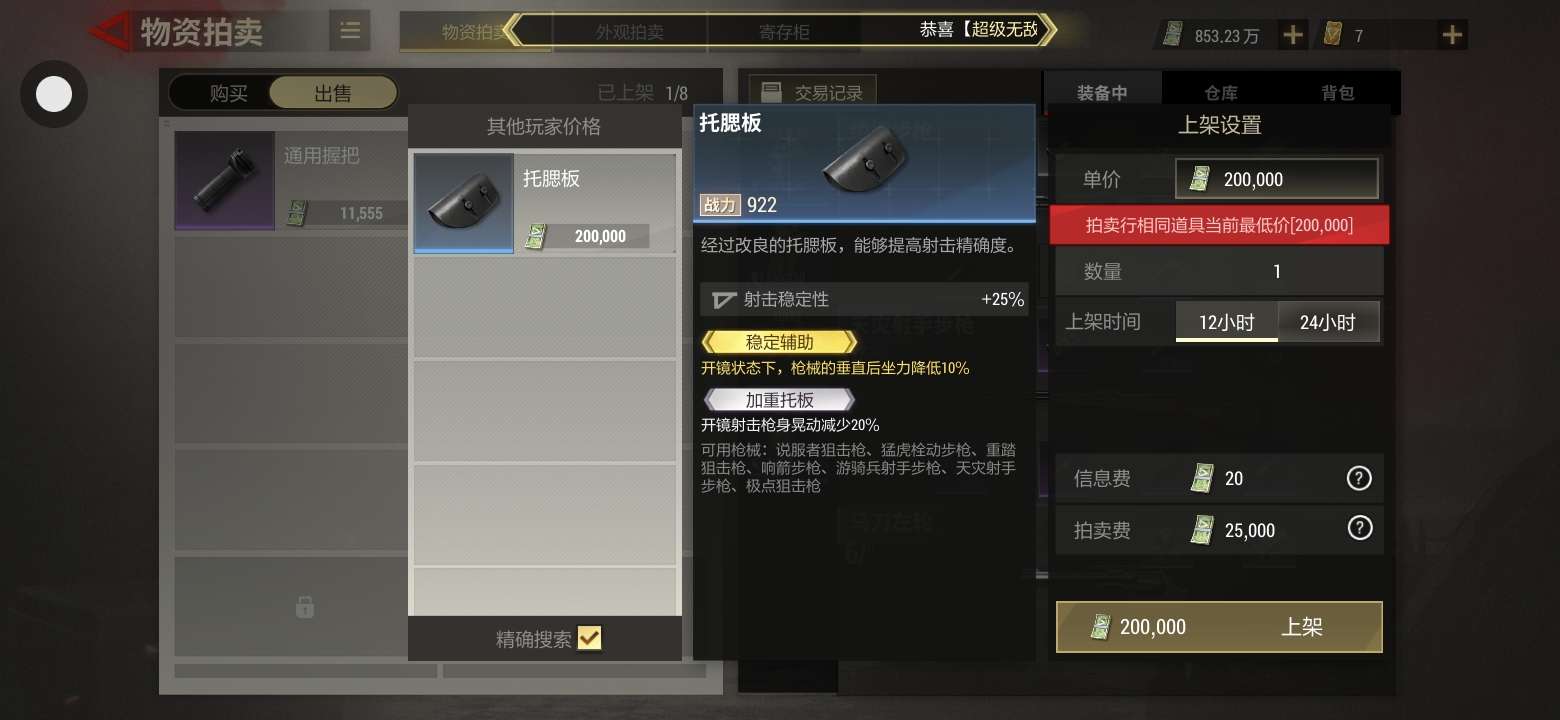The height and width of the screenshot is (720, 1560).
Task: Switch to the 背包 tab
Action: click(x=1338, y=93)
